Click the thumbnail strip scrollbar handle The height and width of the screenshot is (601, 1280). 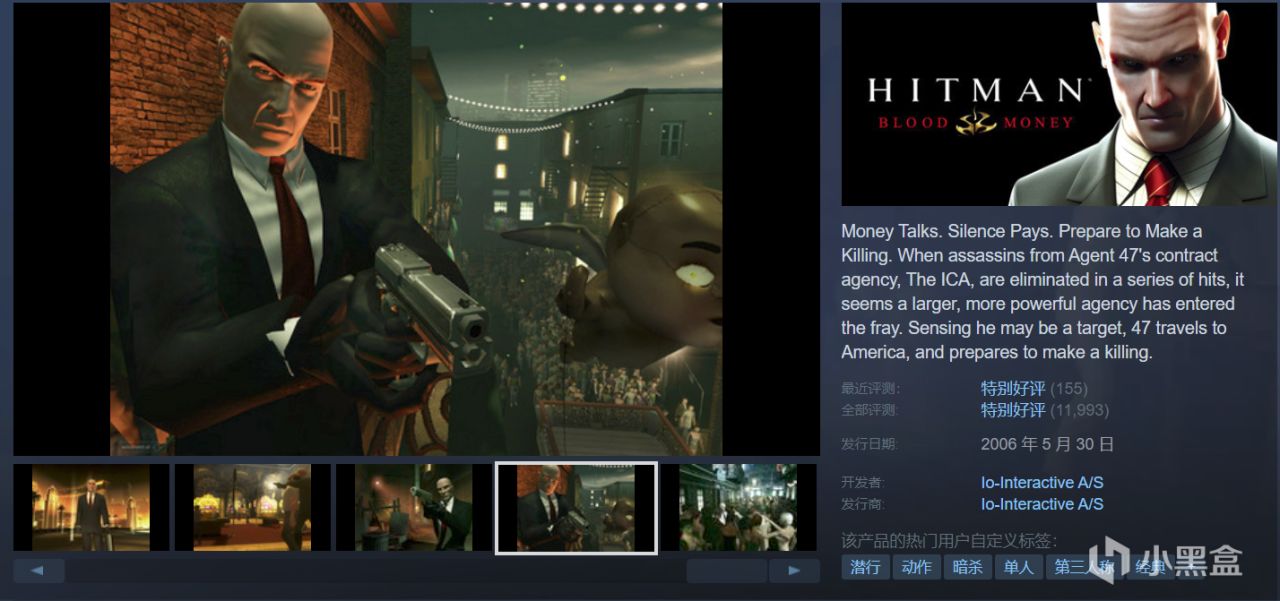pyautogui.click(x=726, y=571)
